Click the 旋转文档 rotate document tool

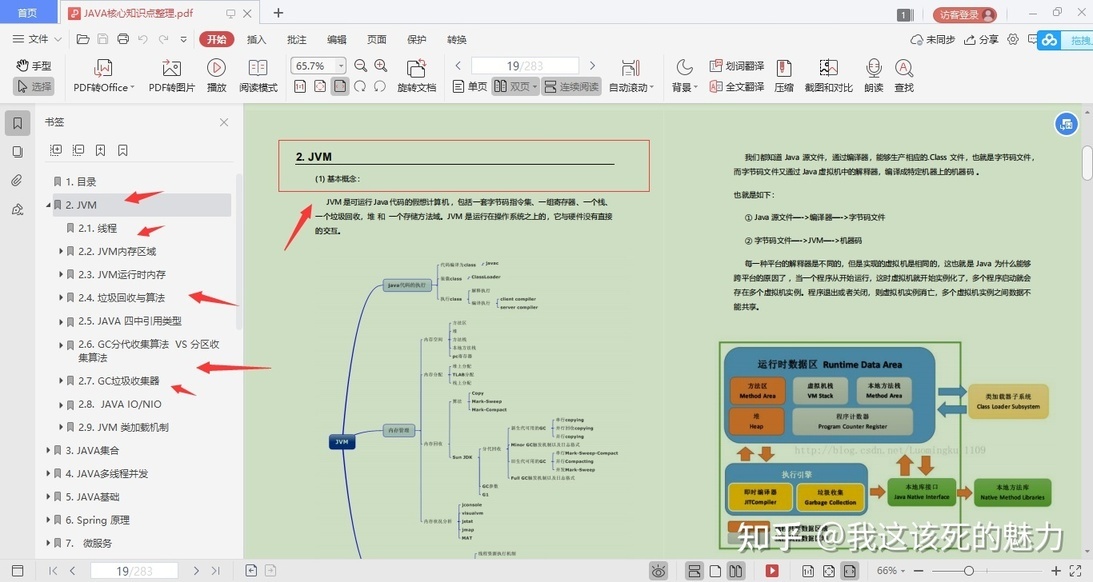click(x=416, y=76)
